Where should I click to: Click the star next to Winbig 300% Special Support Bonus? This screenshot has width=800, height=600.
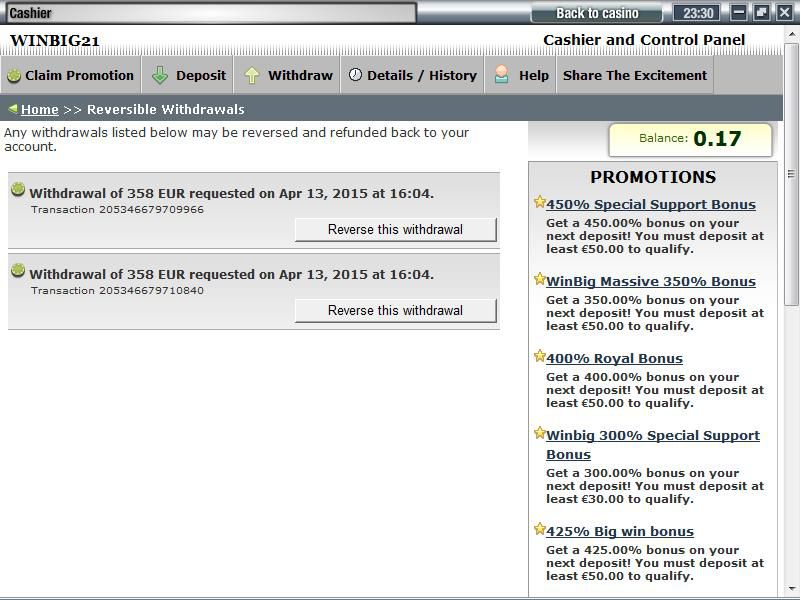pos(539,433)
